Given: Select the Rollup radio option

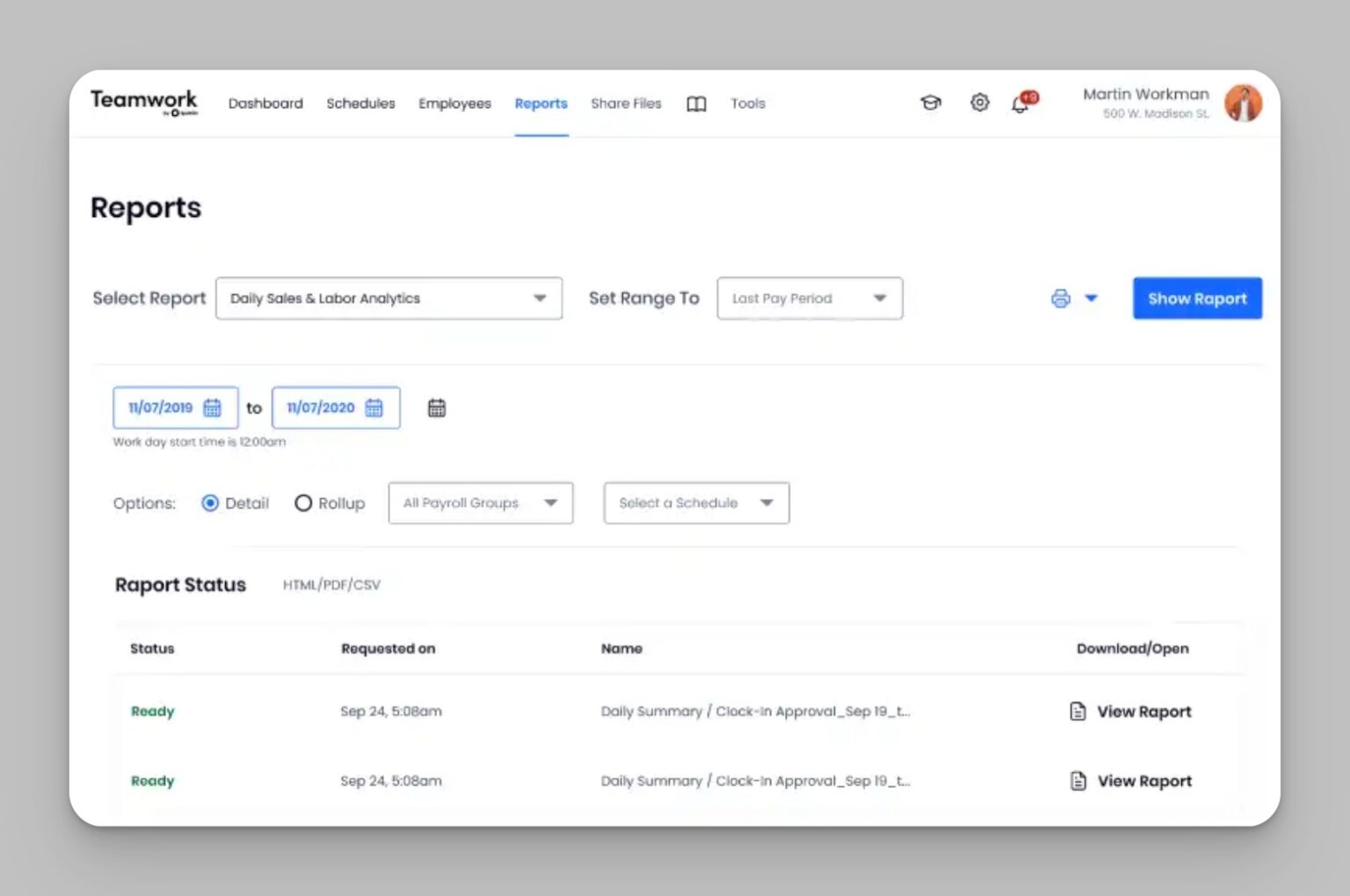Looking at the screenshot, I should tap(303, 503).
